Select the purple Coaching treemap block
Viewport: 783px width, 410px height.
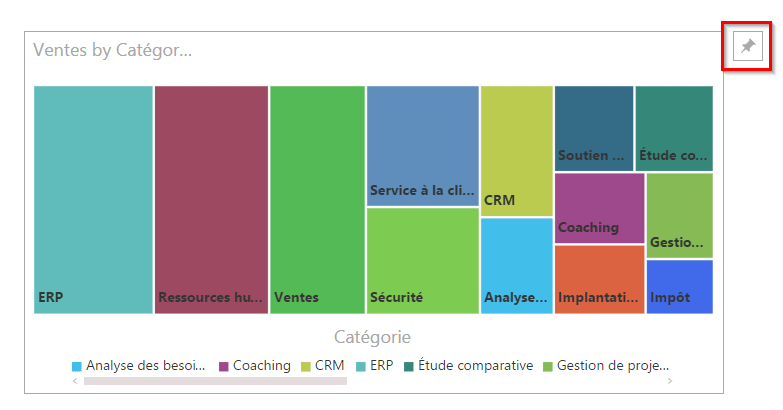point(599,207)
